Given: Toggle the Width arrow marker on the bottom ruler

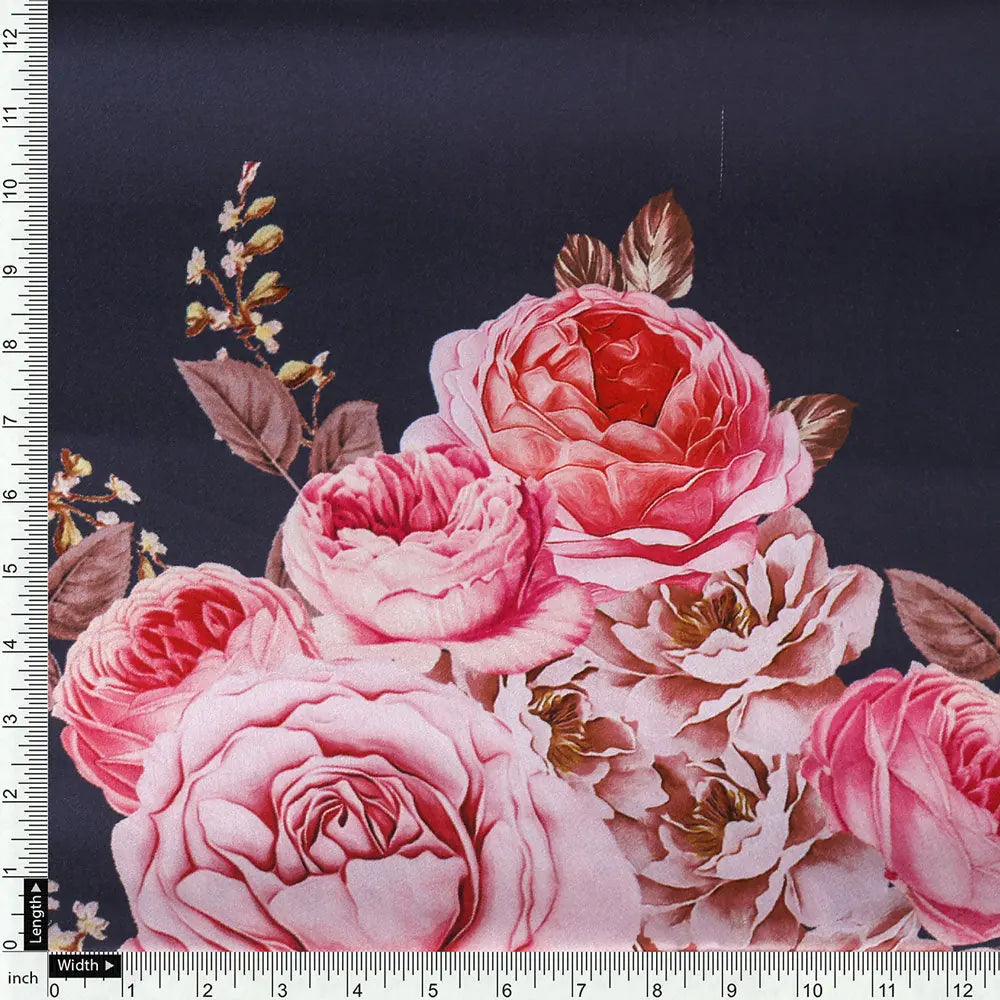Looking at the screenshot, I should click(x=107, y=965).
